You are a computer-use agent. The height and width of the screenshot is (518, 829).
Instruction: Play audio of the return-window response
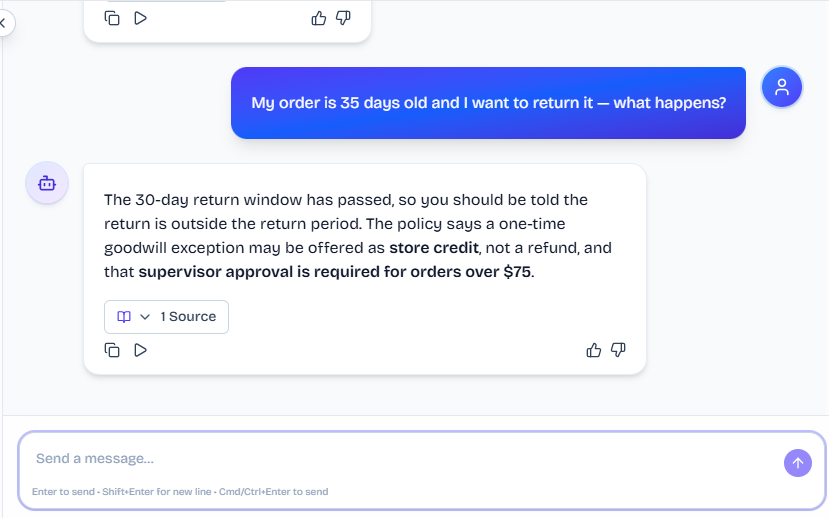[140, 350]
